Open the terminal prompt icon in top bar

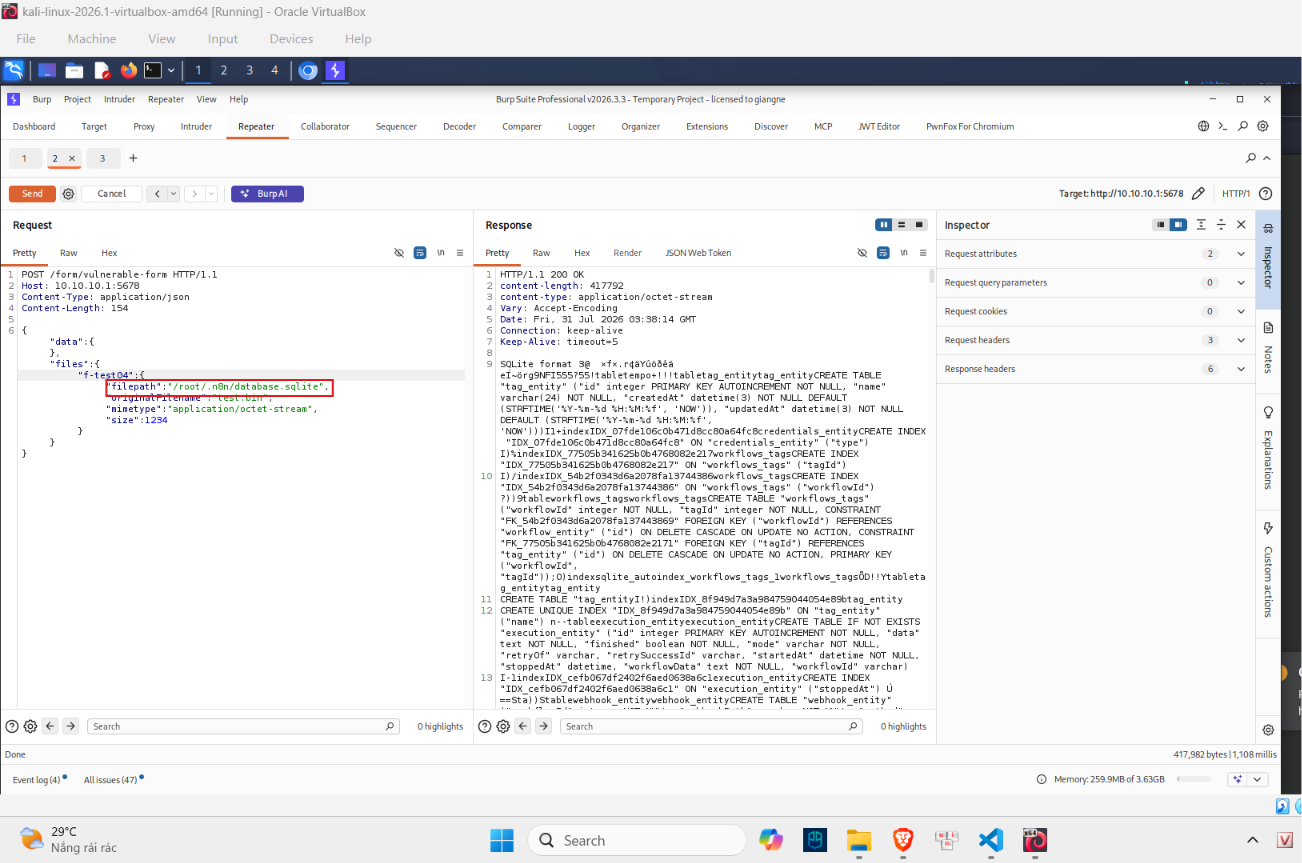(1223, 126)
